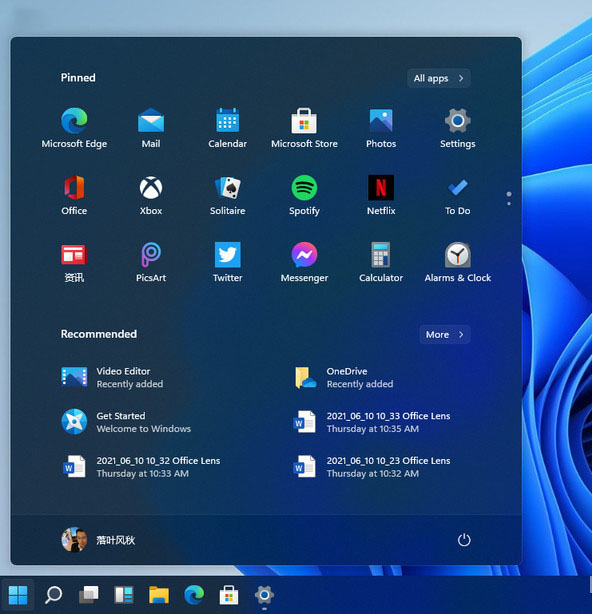The height and width of the screenshot is (614, 592).
Task: Open Microsoft Store from taskbar
Action: 229,595
